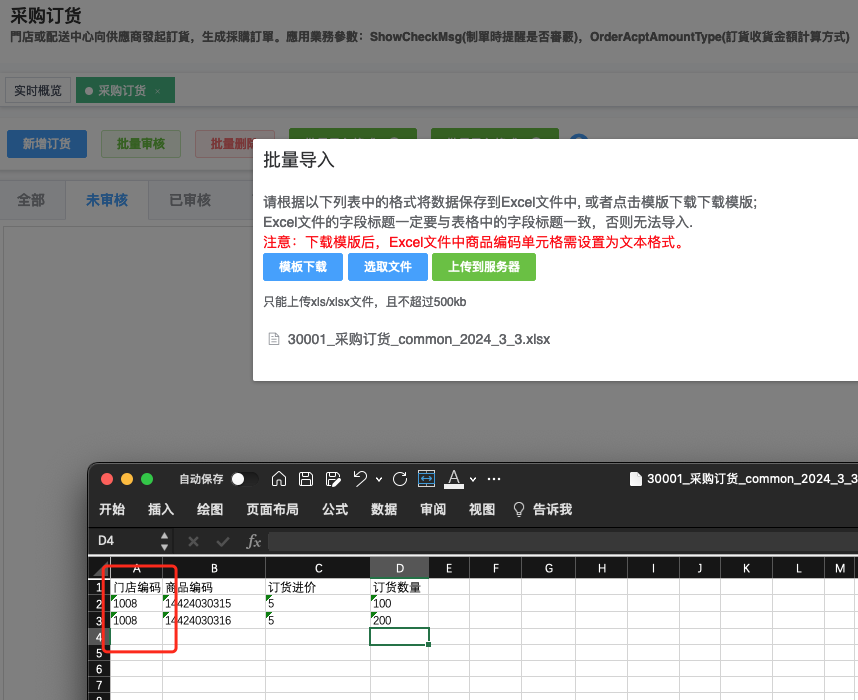Image resolution: width=858 pixels, height=700 pixels.
Task: Click the Redo circular arrow icon
Action: 400,479
